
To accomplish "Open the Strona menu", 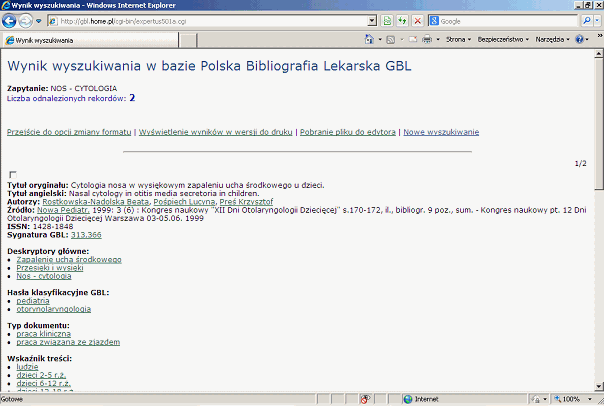I will (458, 39).
